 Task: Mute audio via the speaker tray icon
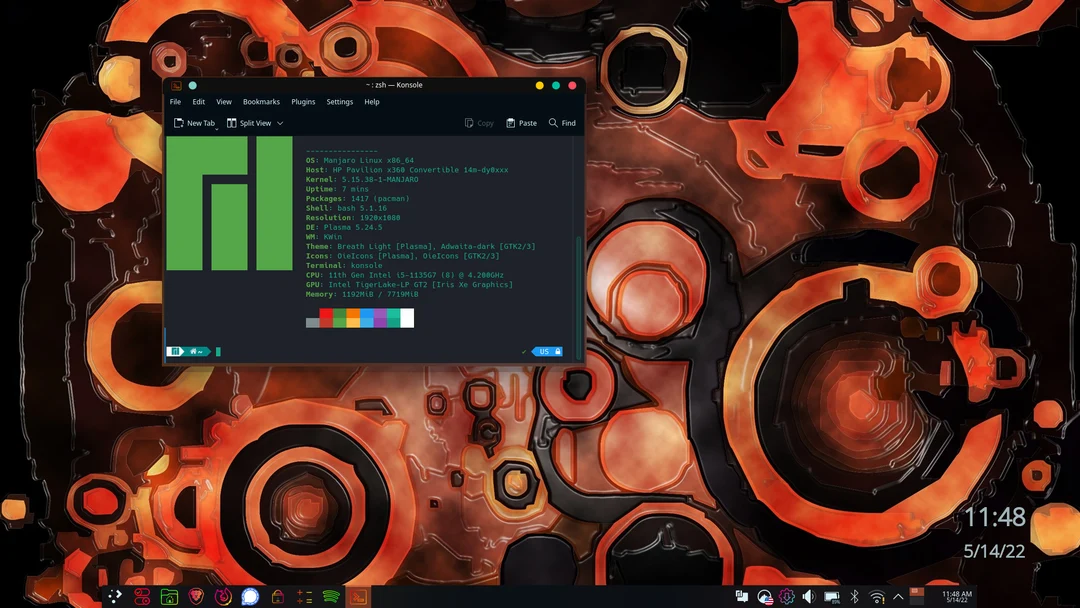(808, 596)
